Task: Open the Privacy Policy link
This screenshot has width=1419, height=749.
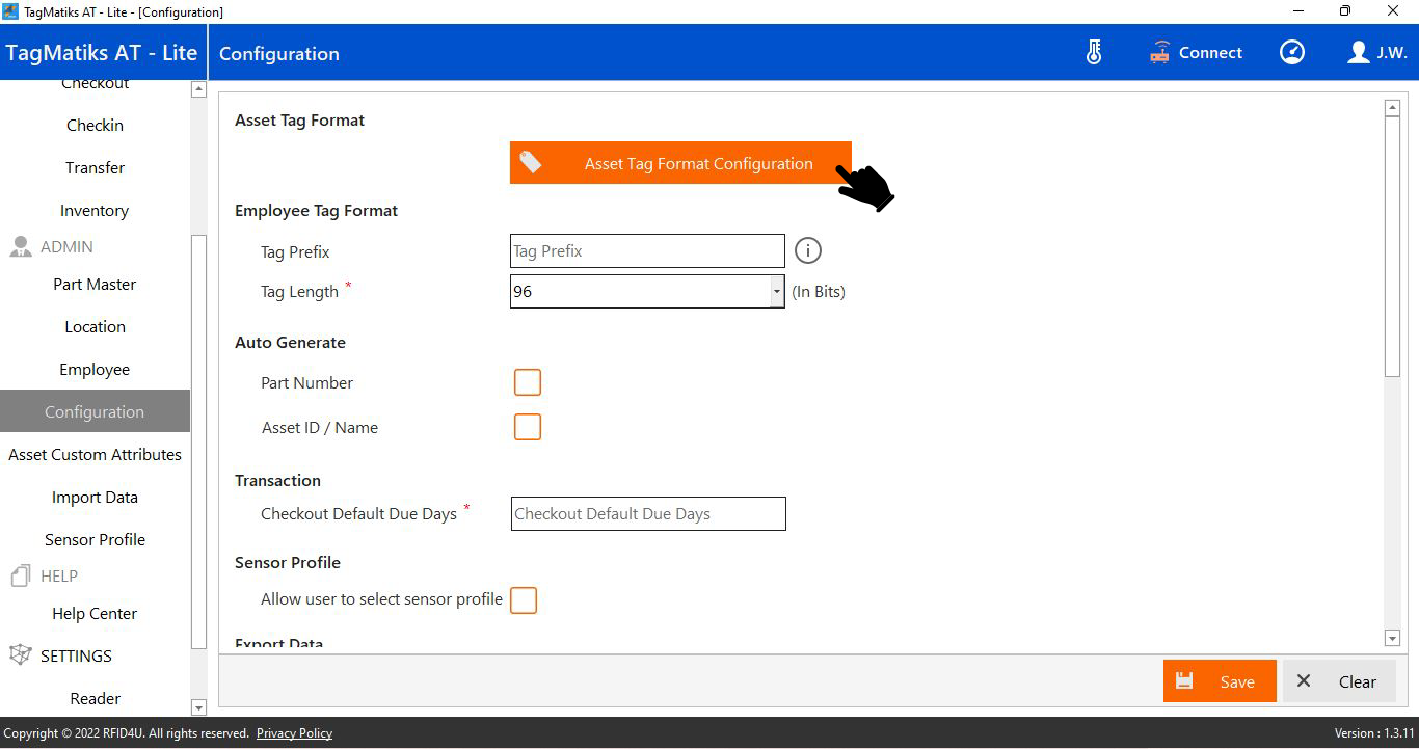Action: (x=294, y=733)
